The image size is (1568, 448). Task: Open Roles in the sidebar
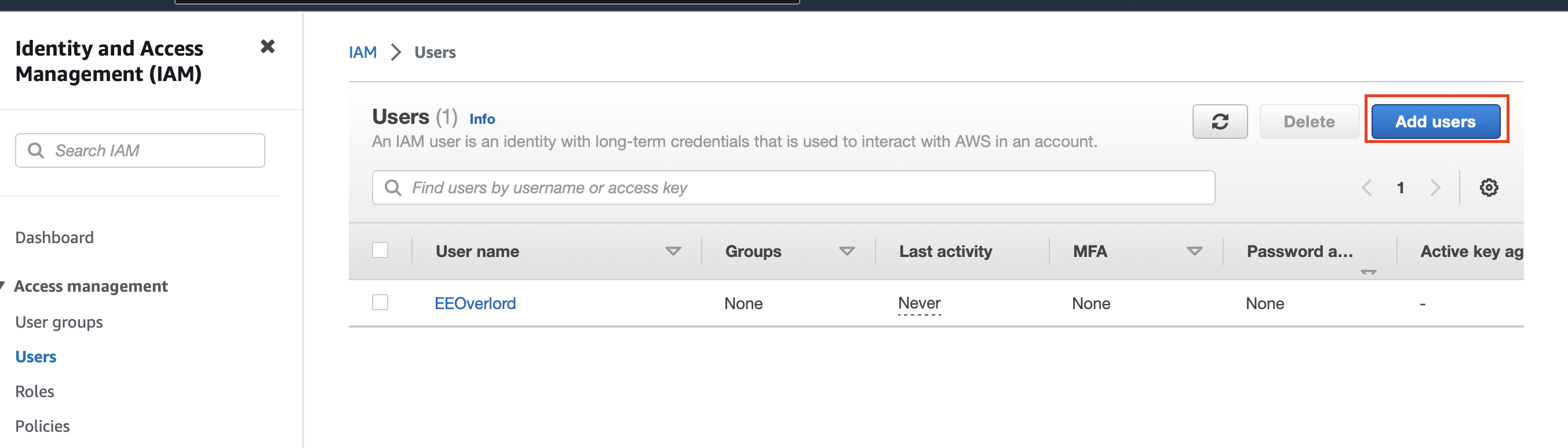35,391
